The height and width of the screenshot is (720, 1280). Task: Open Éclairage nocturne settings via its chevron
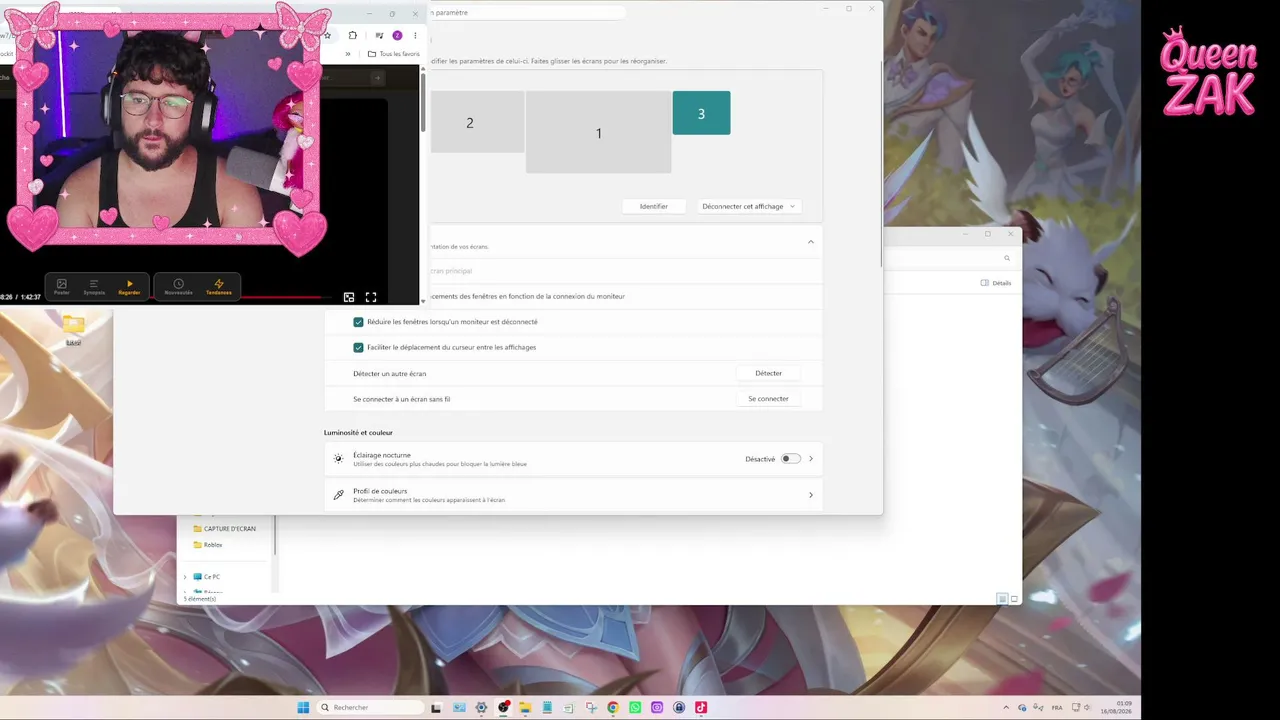click(811, 459)
